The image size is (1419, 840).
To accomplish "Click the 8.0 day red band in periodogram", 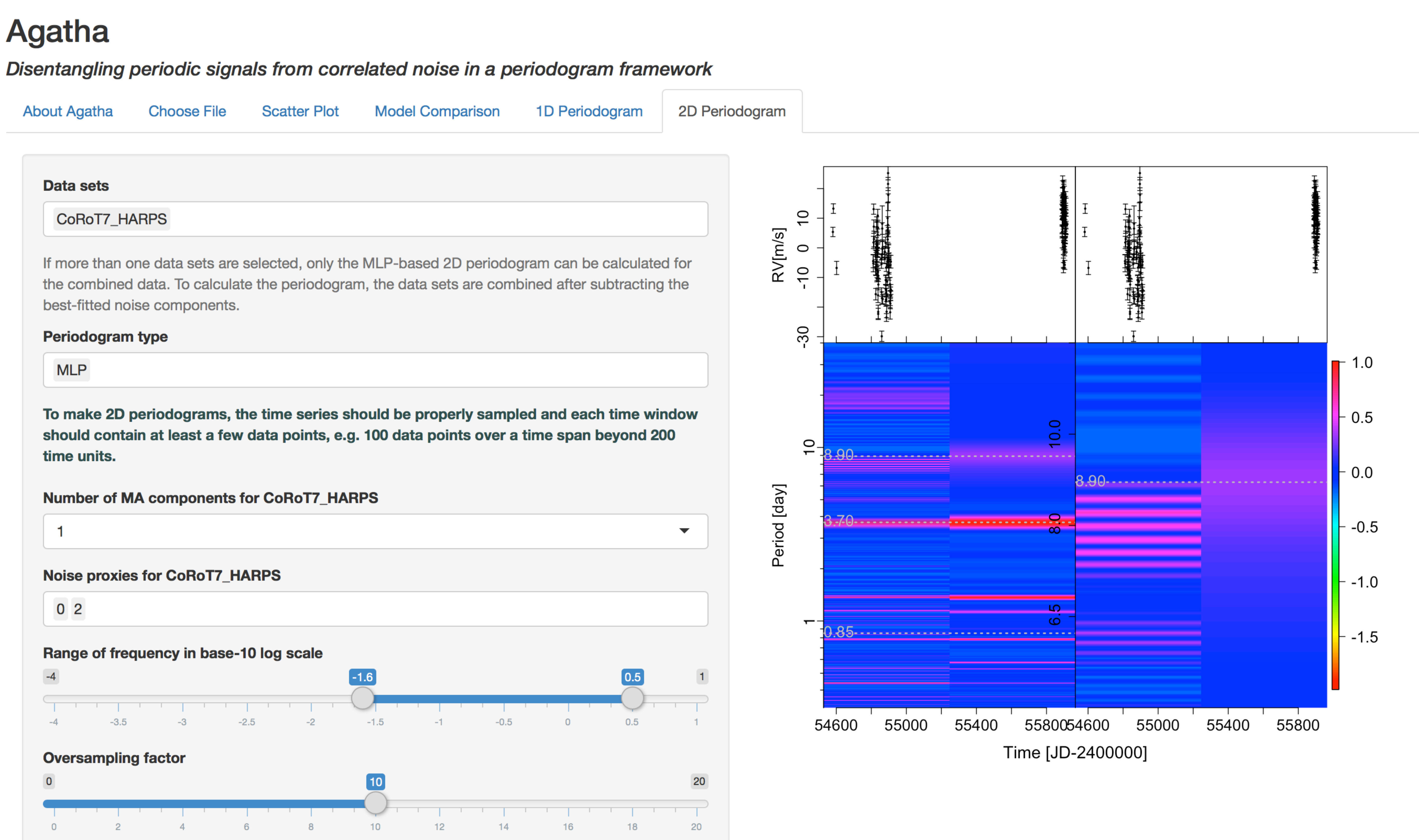I will (x=1012, y=522).
